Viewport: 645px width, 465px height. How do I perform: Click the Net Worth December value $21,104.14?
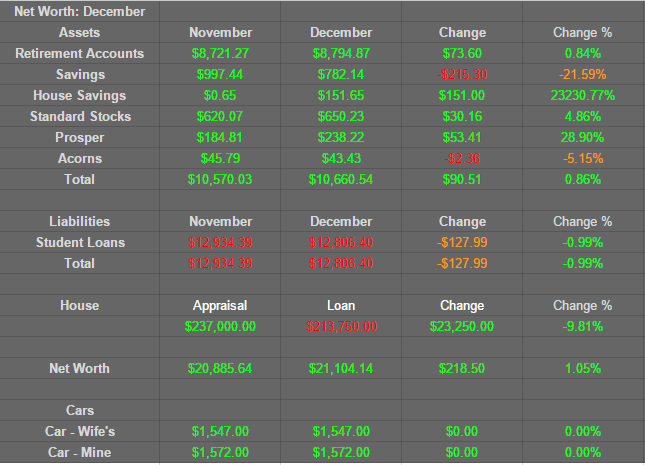pos(341,368)
